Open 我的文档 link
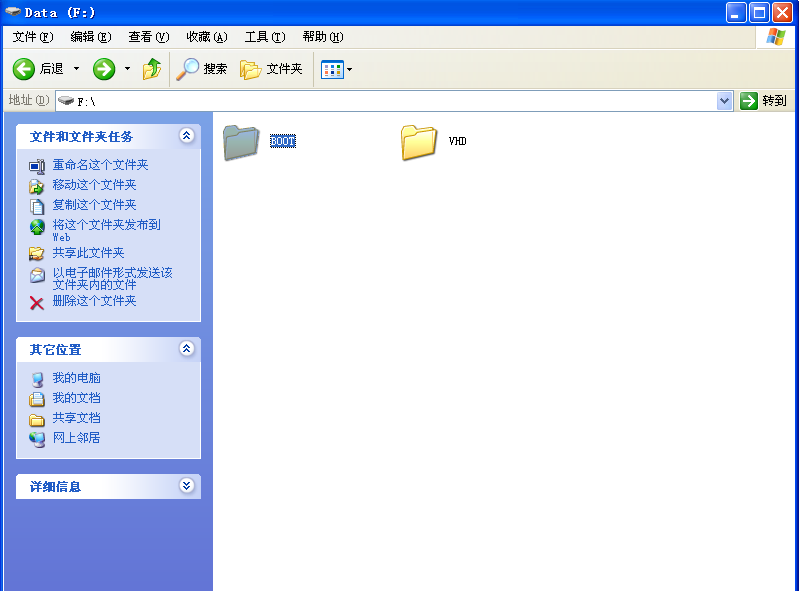Screen dimensions: 799x591 pyautogui.click(x=76, y=398)
